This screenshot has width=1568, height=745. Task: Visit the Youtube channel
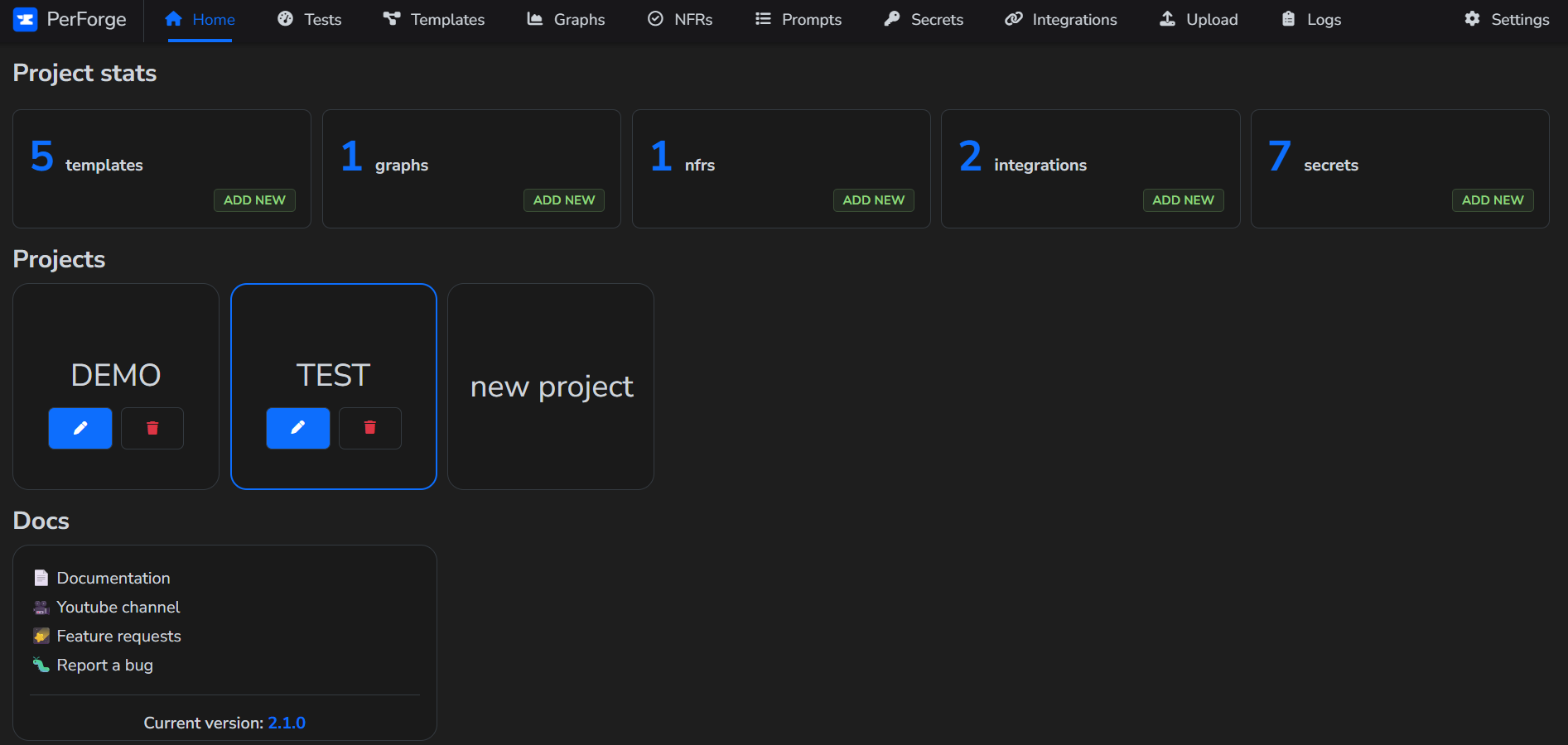(118, 607)
